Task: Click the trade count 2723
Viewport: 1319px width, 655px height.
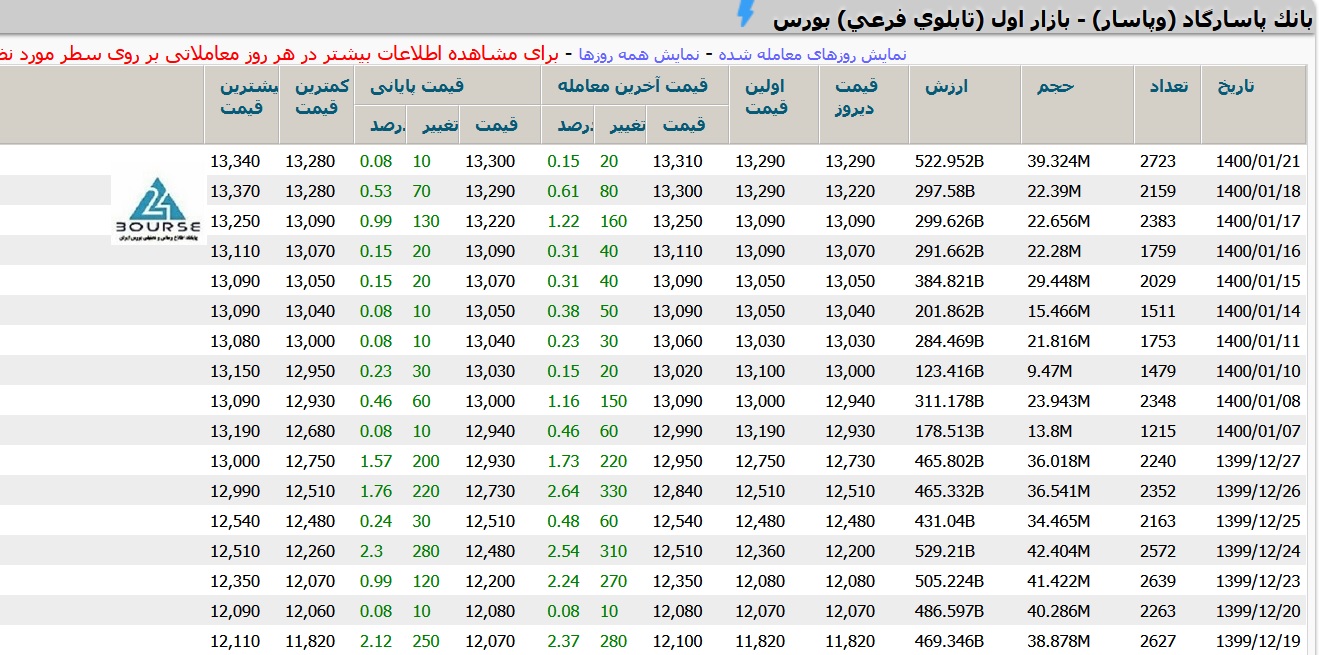Action: pyautogui.click(x=1158, y=161)
